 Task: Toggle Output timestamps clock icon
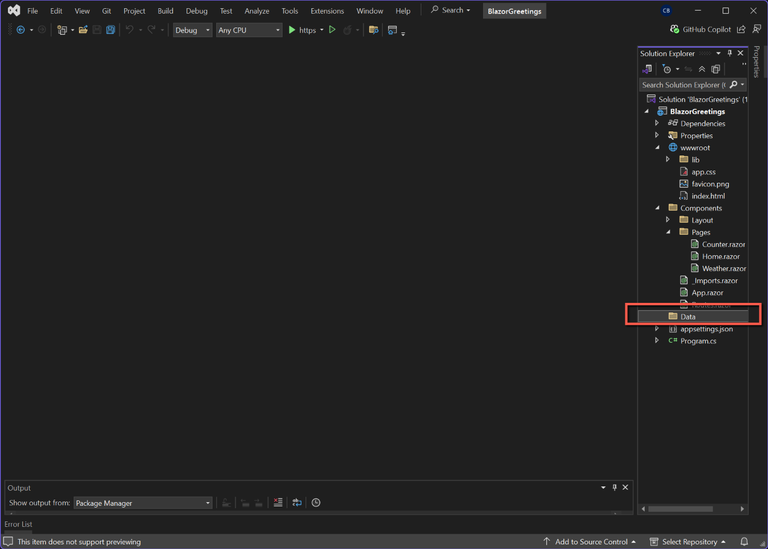pyautogui.click(x=316, y=503)
